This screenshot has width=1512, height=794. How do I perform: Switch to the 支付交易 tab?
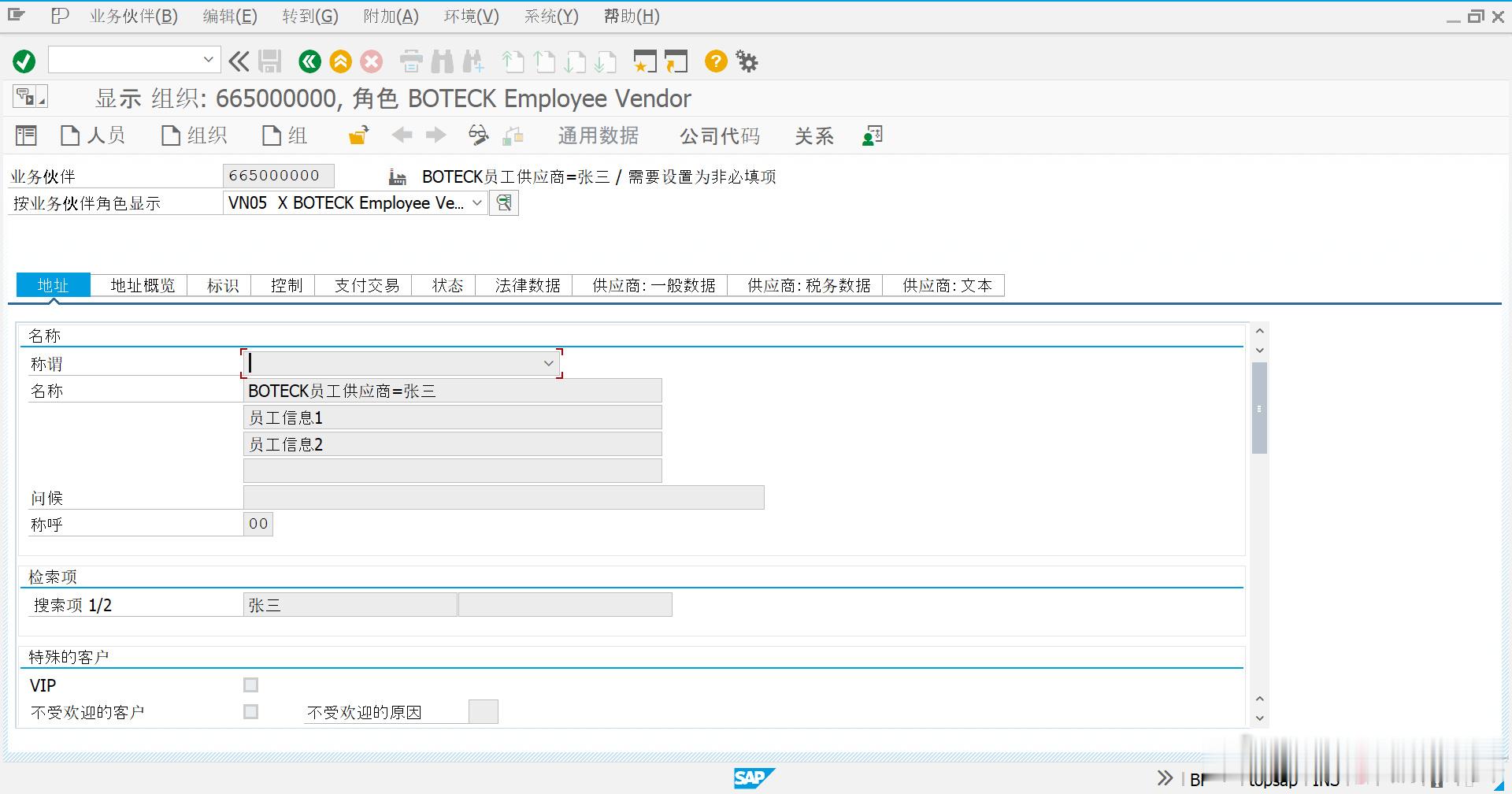coord(367,285)
